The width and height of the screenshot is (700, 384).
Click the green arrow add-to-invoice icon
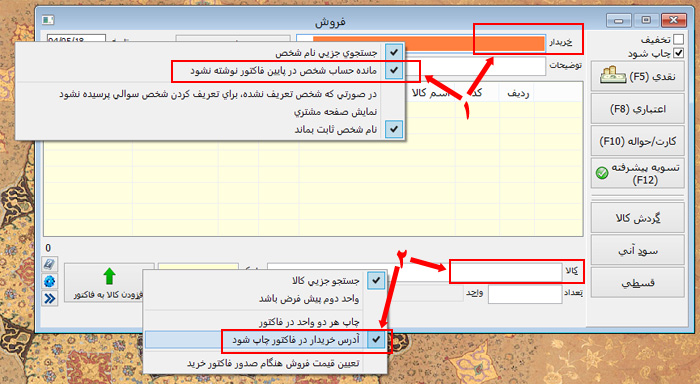tap(110, 276)
